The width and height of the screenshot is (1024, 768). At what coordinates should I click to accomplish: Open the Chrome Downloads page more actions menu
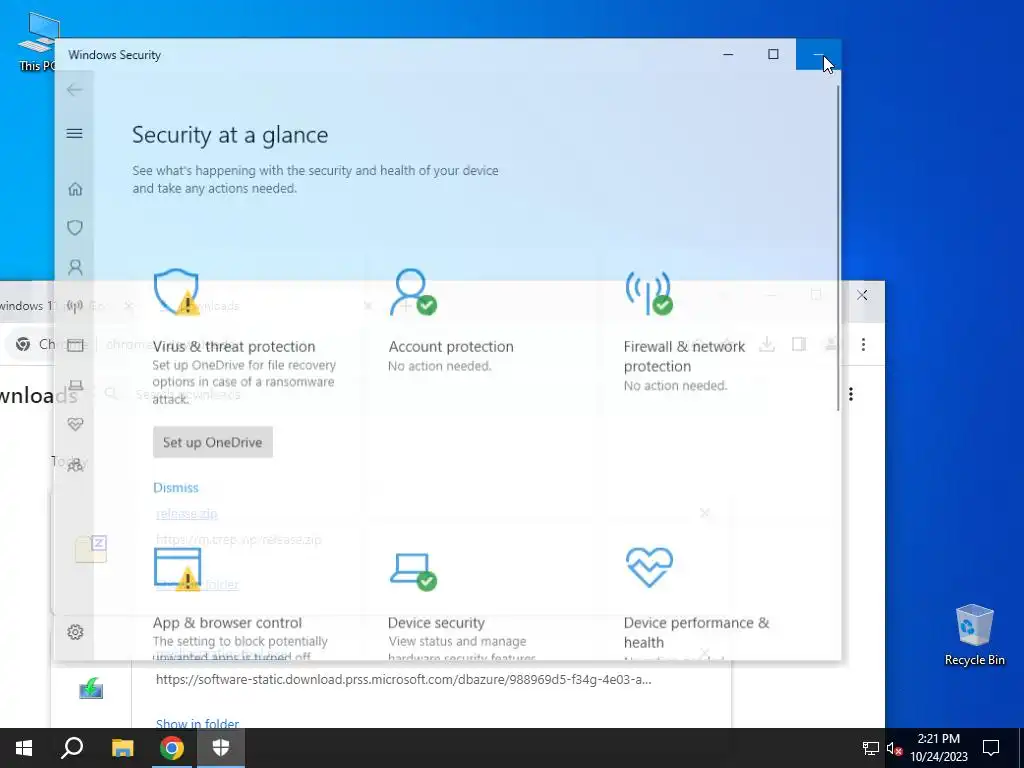(850, 394)
